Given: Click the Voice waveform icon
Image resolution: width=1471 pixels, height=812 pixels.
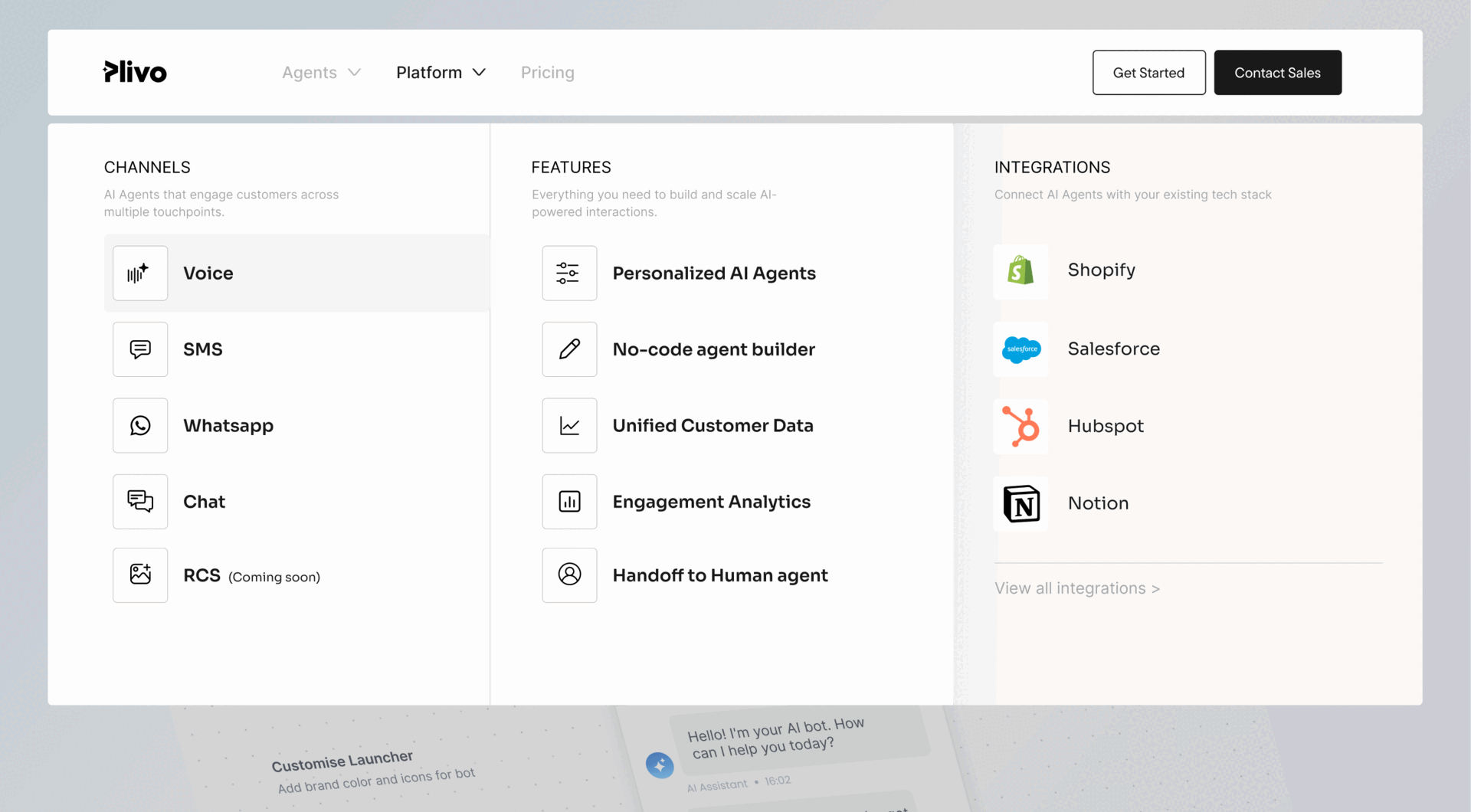Looking at the screenshot, I should 139,273.
